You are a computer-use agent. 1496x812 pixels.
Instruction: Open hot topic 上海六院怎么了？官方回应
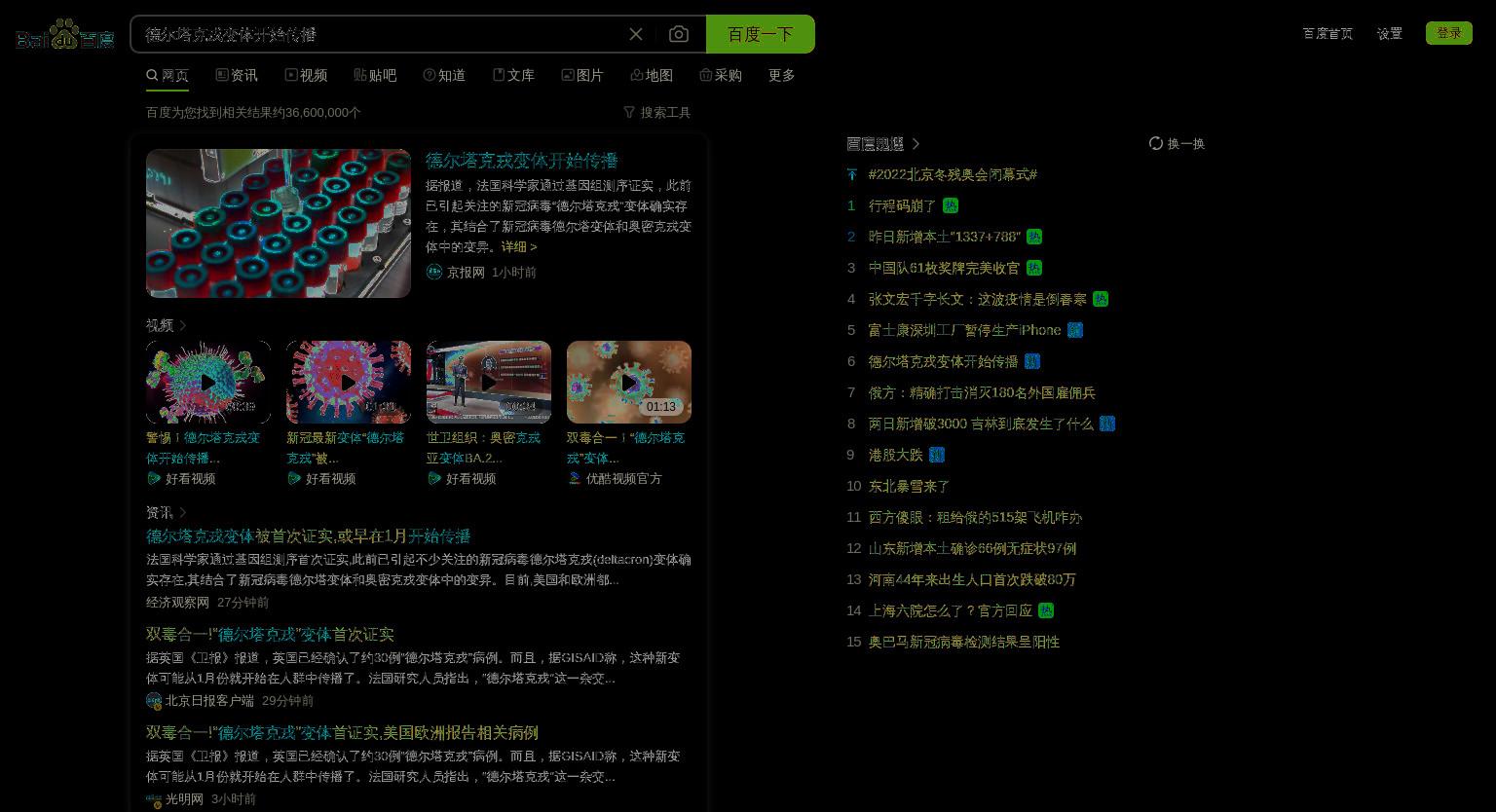tap(950, 610)
